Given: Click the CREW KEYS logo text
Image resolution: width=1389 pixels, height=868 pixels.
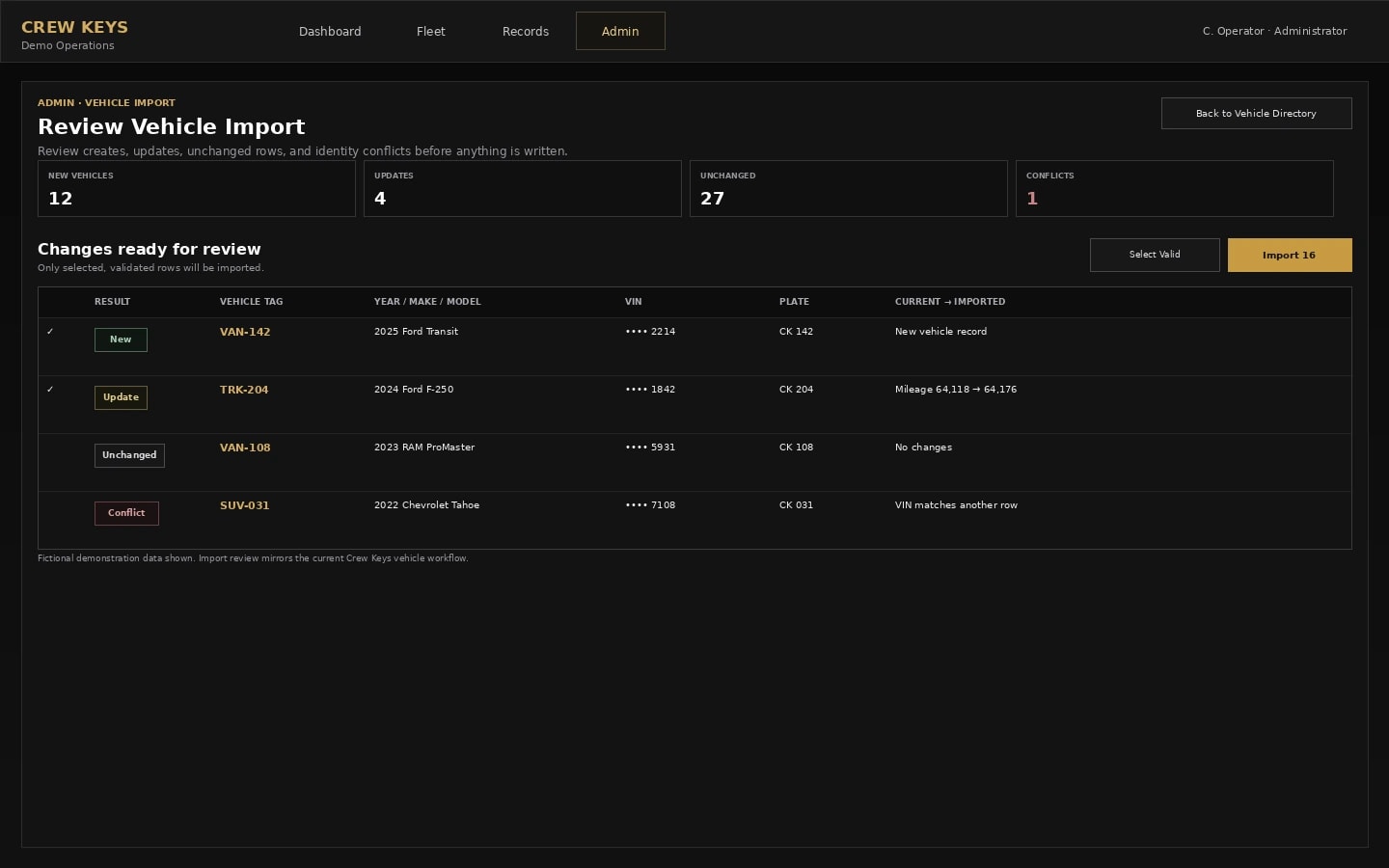Looking at the screenshot, I should pos(74,27).
